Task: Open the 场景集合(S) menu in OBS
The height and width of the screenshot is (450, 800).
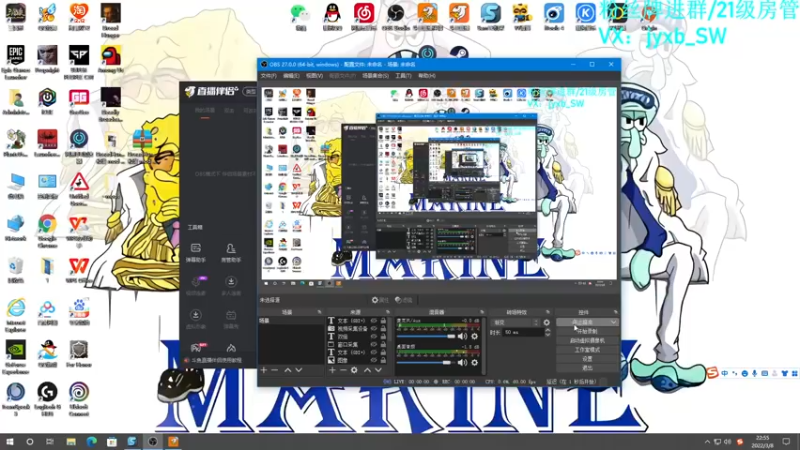Action: click(x=375, y=76)
